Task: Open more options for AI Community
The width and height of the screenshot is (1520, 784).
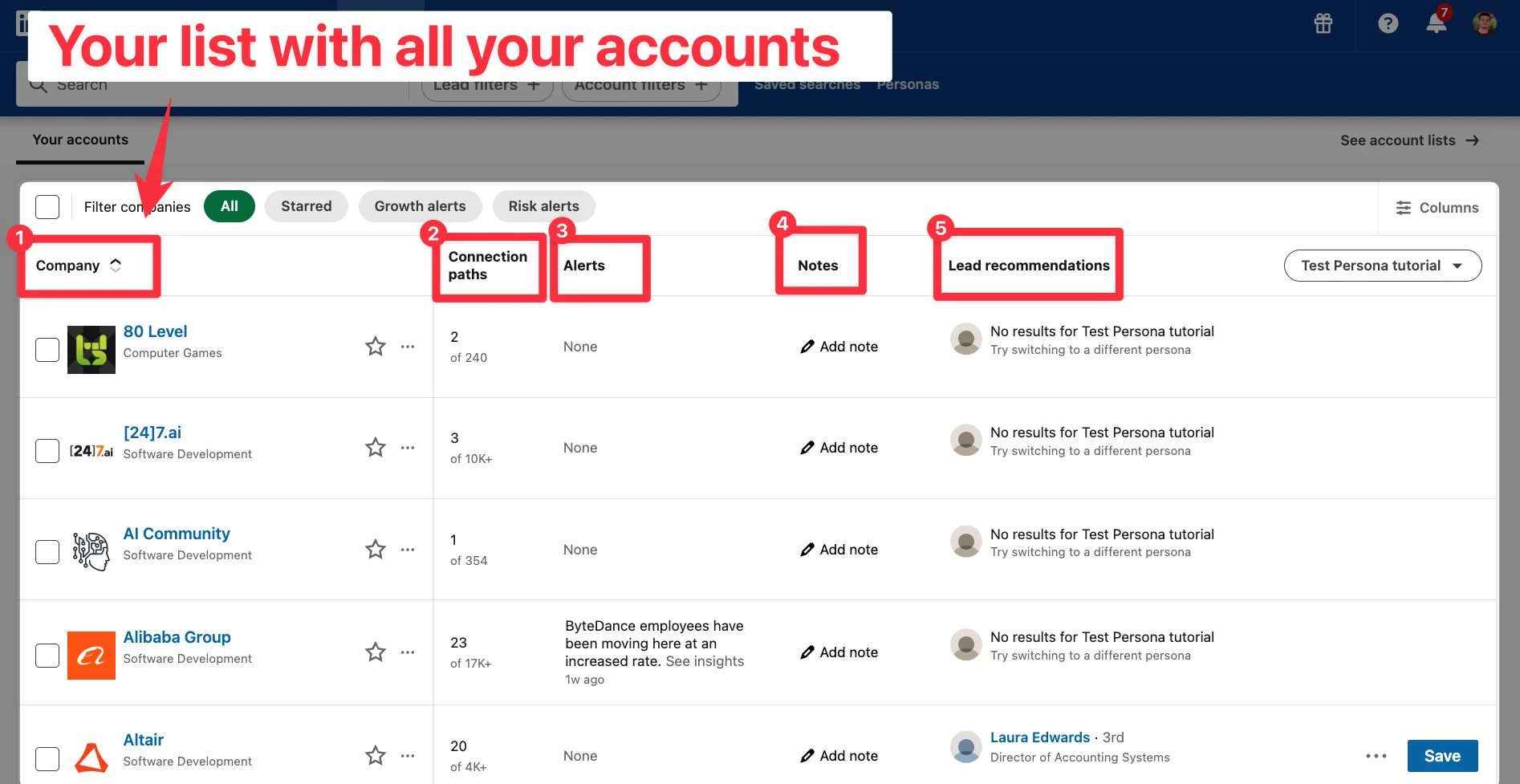Action: tap(408, 550)
